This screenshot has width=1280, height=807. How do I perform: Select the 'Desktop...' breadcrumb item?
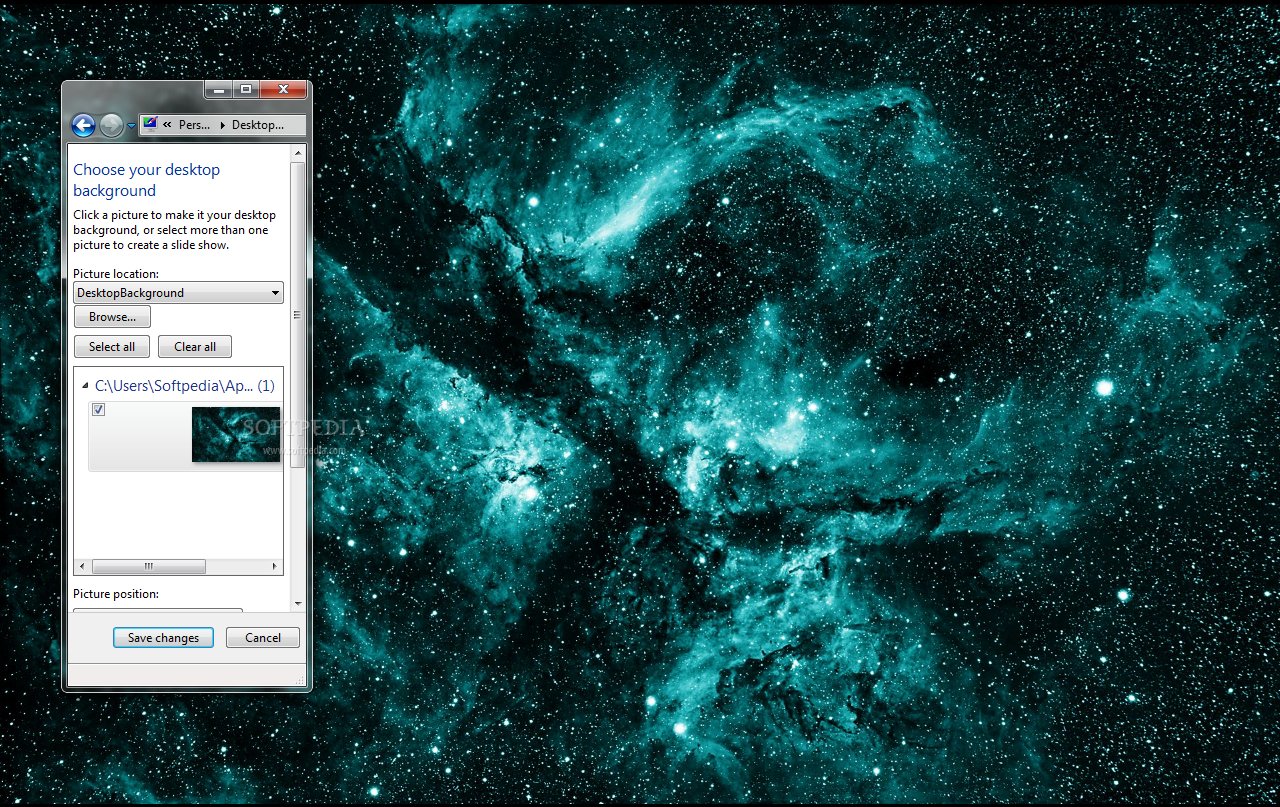258,125
